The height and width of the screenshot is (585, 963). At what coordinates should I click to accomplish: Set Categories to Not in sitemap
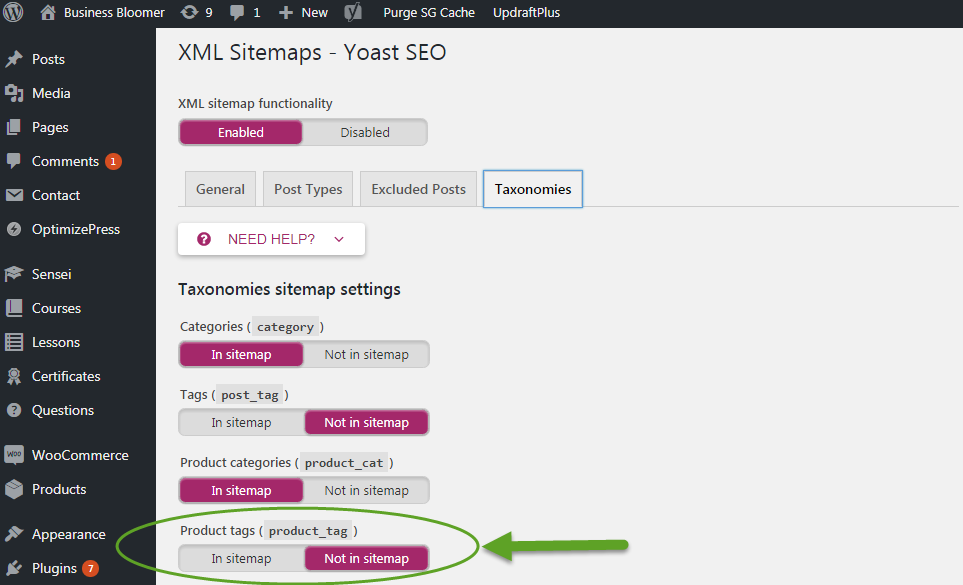[x=366, y=354]
